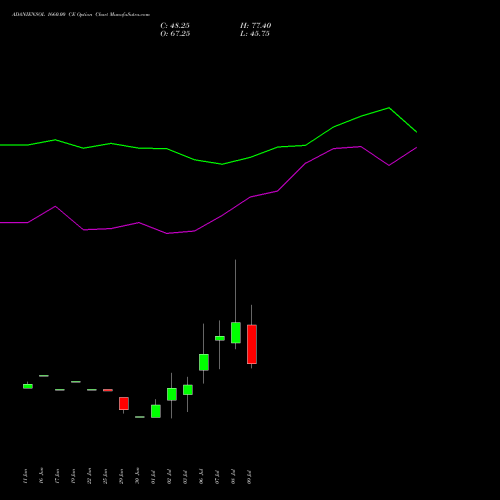Click the ADANIENSOL CE Option chart title
The height and width of the screenshot is (500, 500).
pyautogui.click(x=81, y=15)
